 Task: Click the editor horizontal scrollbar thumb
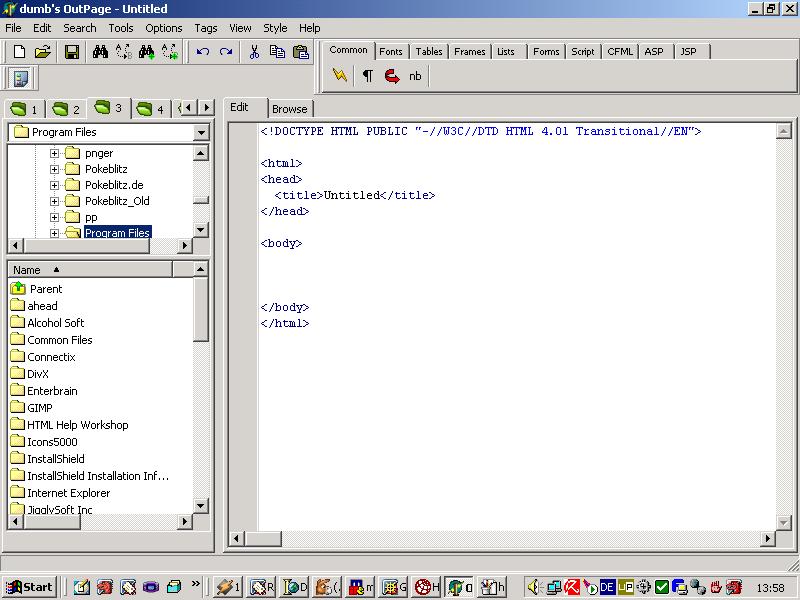click(x=263, y=538)
